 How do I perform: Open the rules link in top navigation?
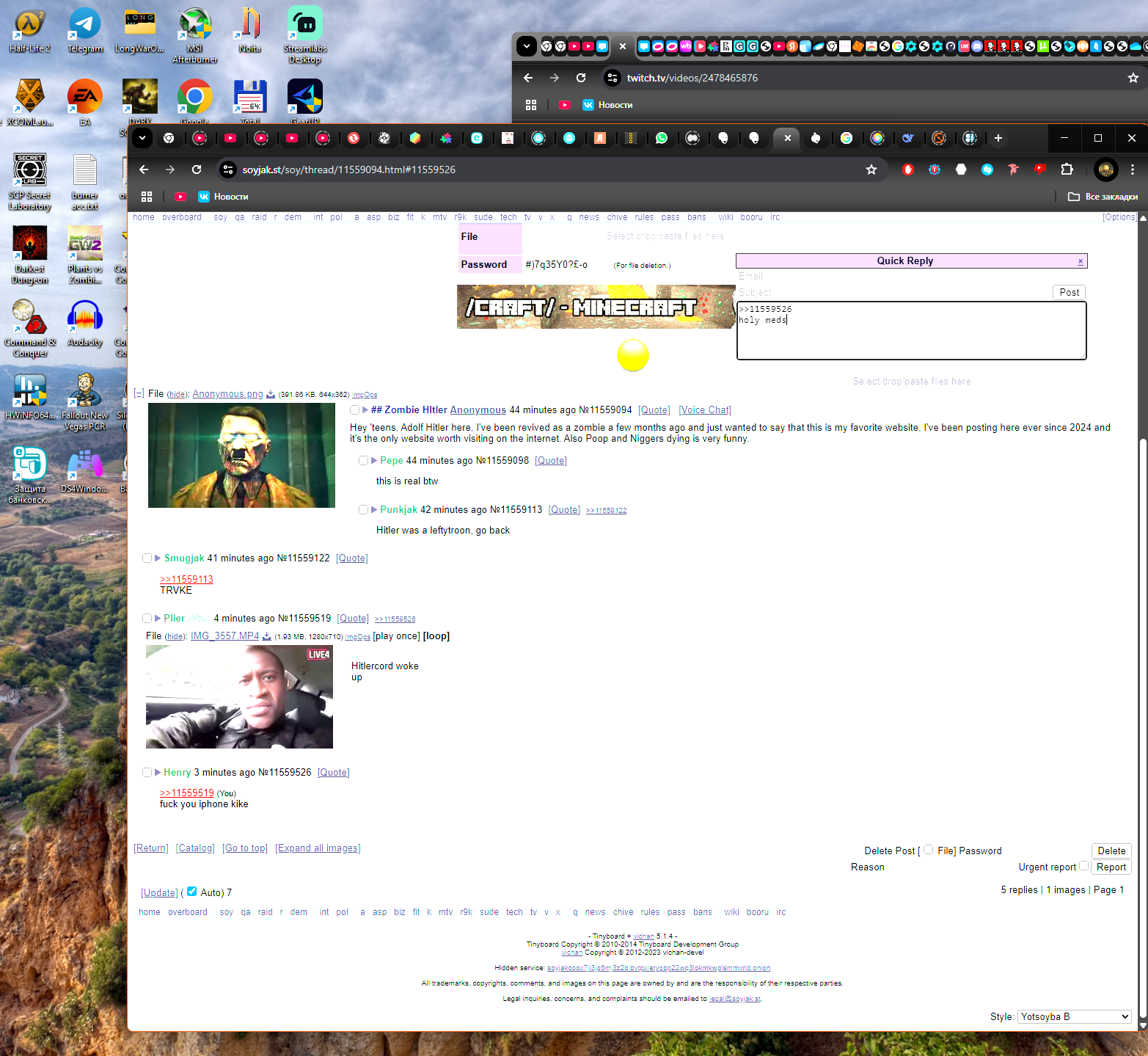[644, 217]
